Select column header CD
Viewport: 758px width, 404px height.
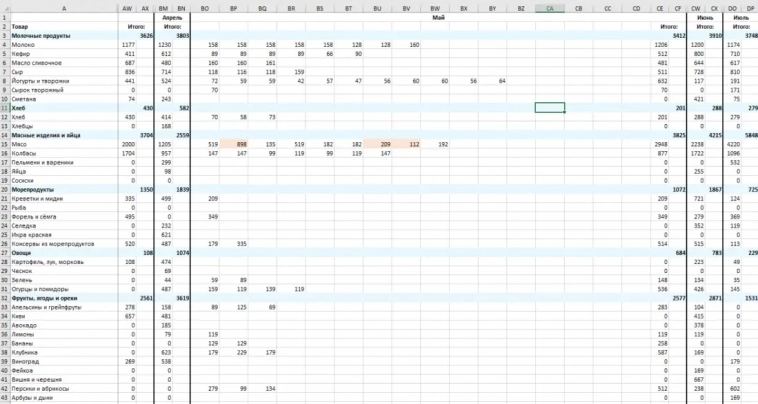[636, 9]
